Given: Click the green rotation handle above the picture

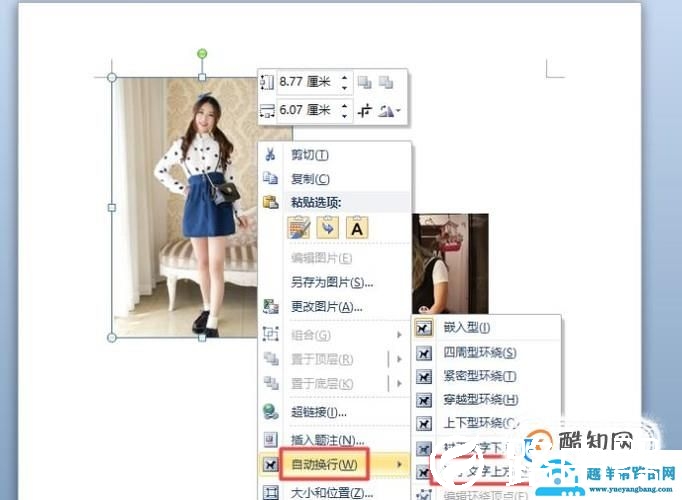Looking at the screenshot, I should (202, 53).
